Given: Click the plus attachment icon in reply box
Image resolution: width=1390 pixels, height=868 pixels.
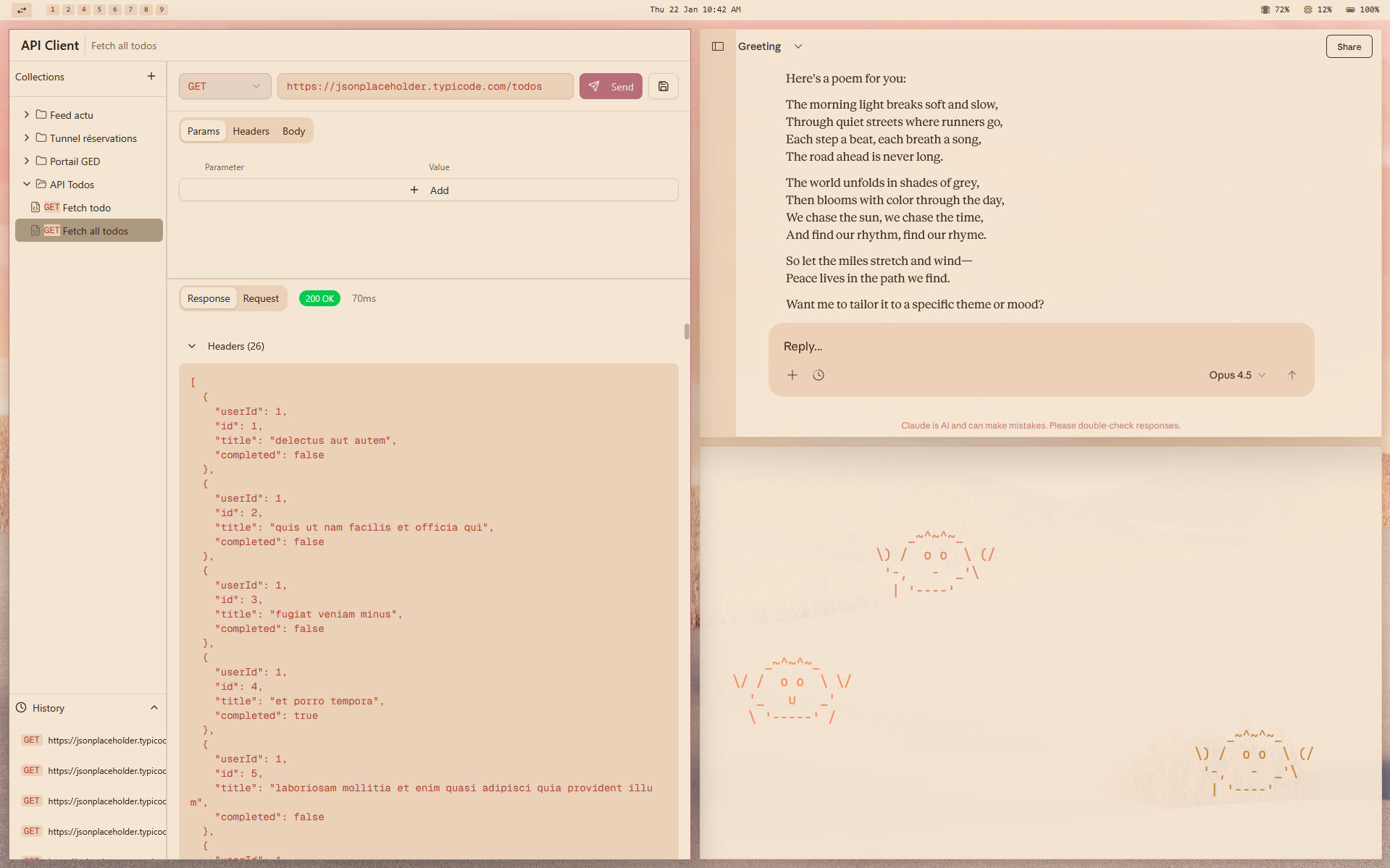Looking at the screenshot, I should tap(792, 375).
